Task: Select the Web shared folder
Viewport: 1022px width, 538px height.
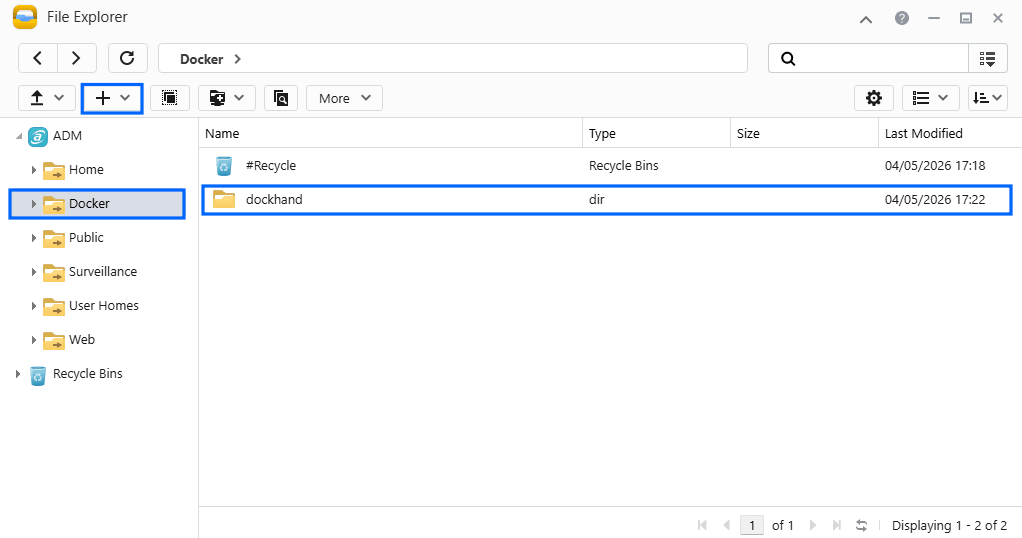Action: coord(81,340)
